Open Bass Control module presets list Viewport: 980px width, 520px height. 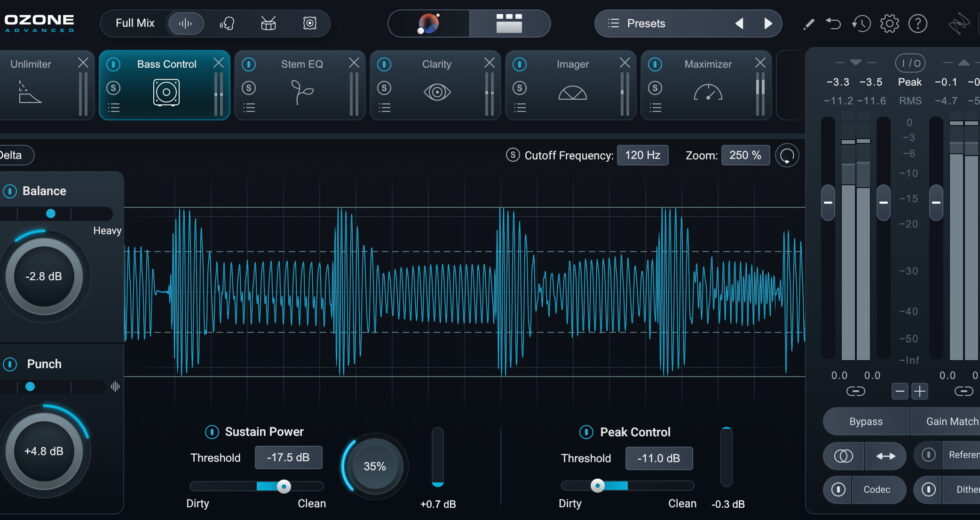tap(113, 108)
